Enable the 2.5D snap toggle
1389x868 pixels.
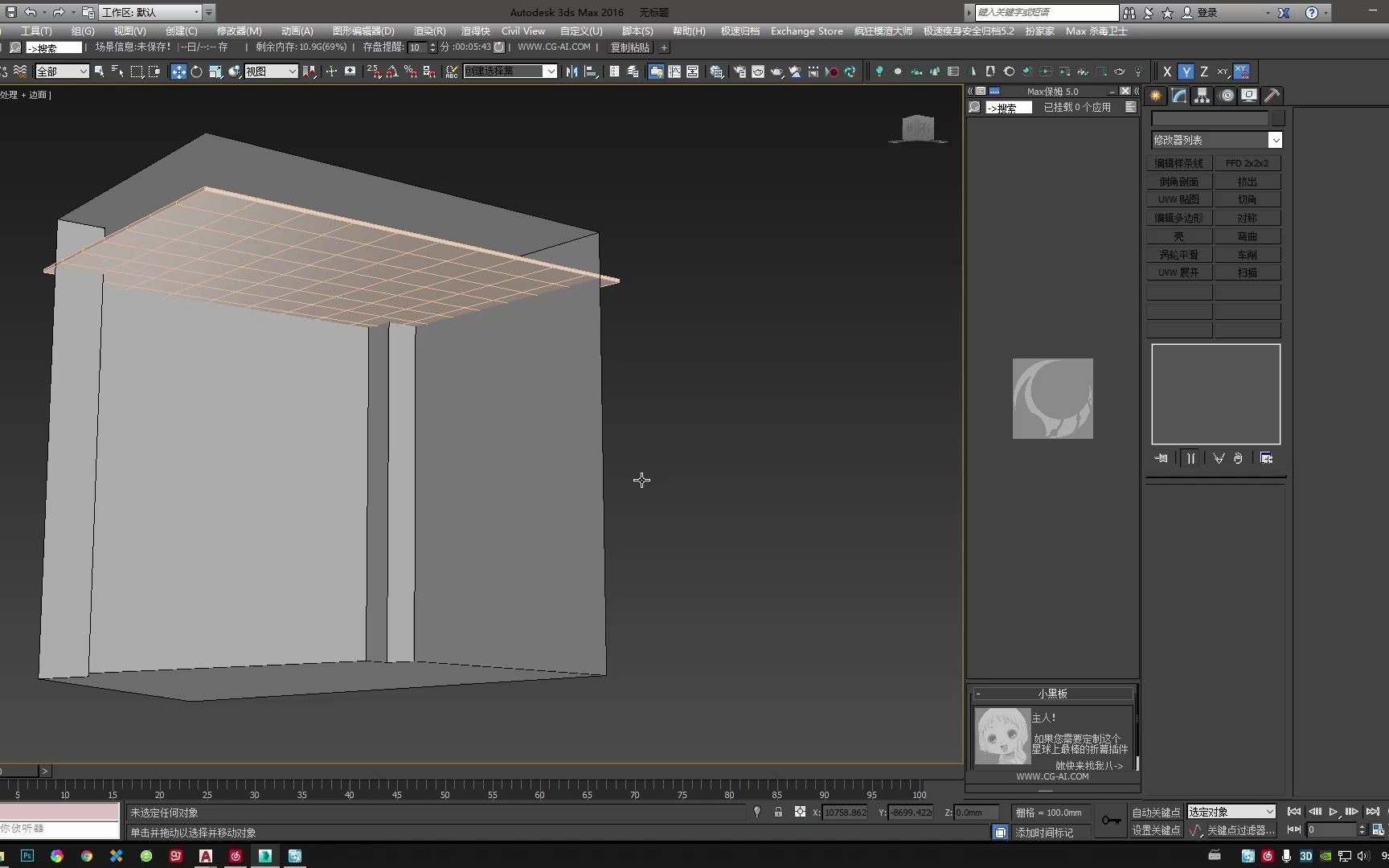[372, 72]
